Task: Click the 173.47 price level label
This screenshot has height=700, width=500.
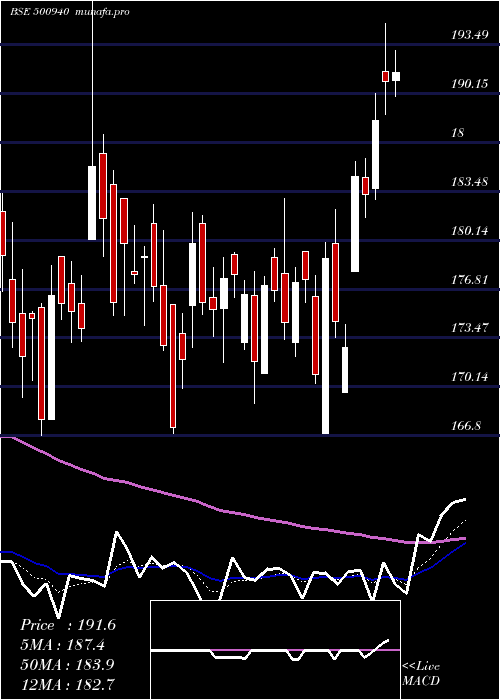Action: (469, 328)
